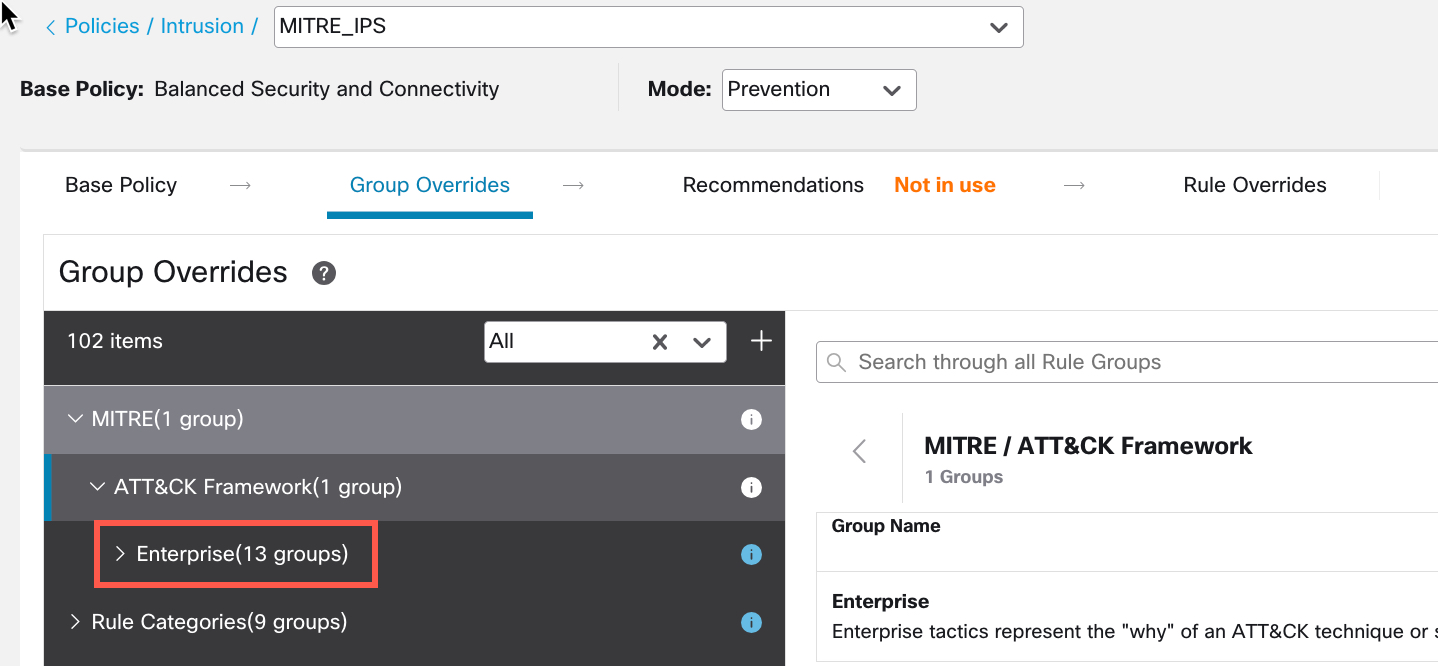Switch to the Rule Overrides tab
Image resolution: width=1438 pixels, height=666 pixels.
point(1254,185)
